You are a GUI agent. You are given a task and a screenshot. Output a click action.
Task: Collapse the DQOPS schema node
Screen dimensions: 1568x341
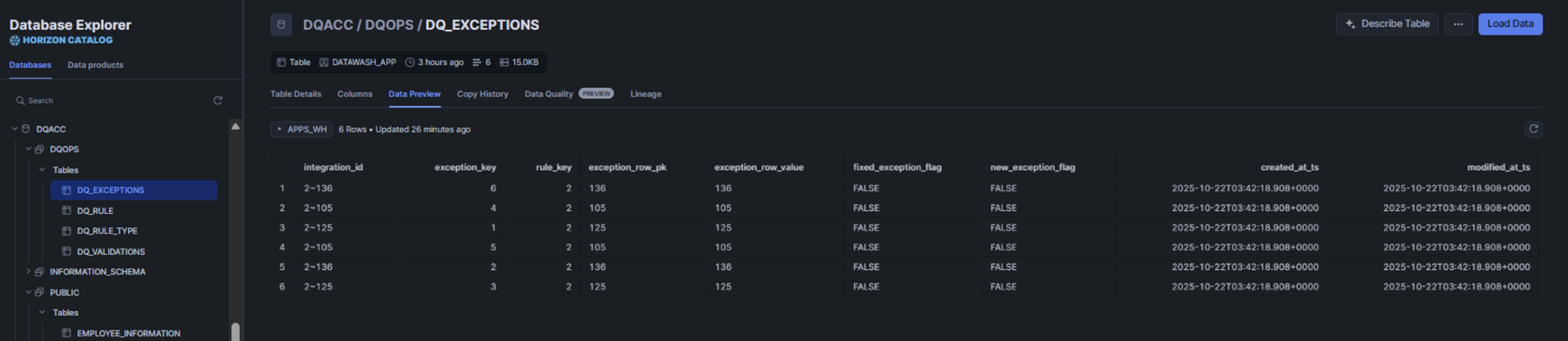tap(28, 149)
